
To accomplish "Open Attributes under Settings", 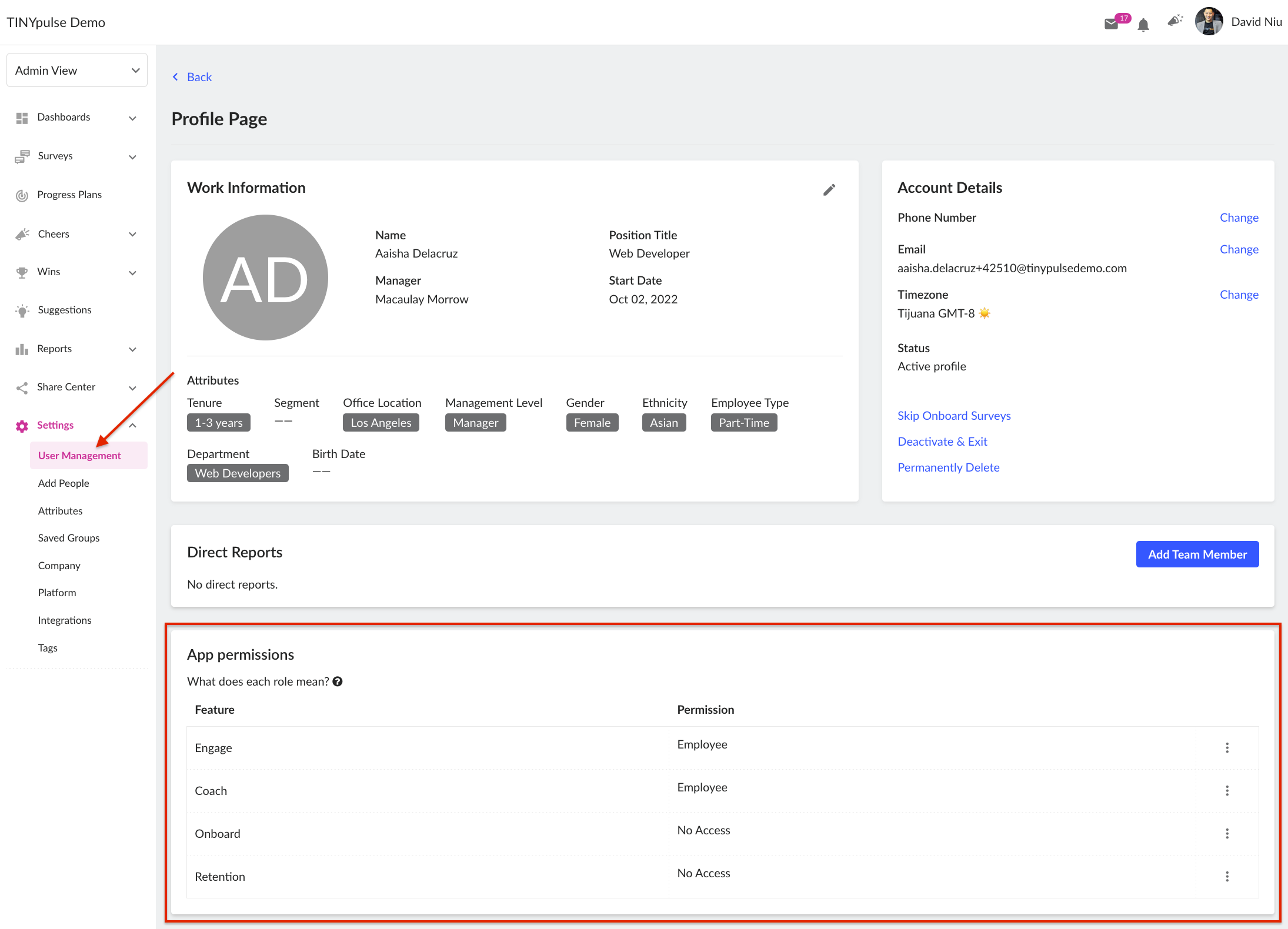I will 60,511.
